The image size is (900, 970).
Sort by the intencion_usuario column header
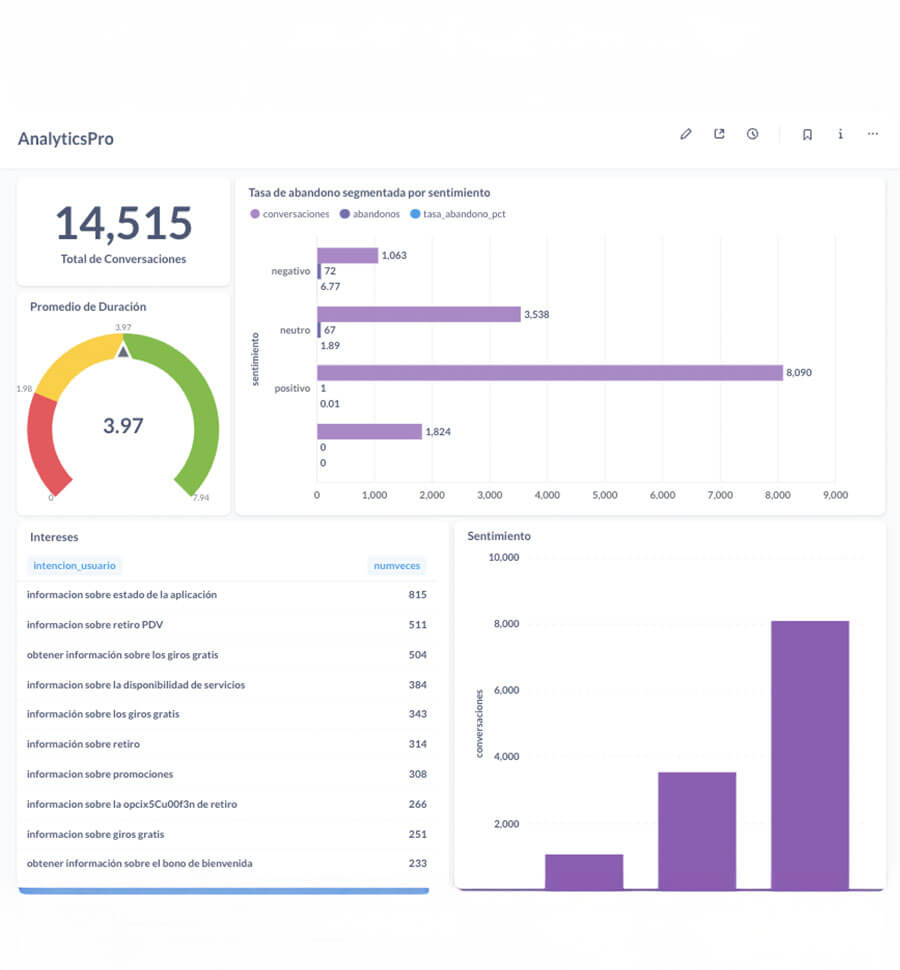pos(74,566)
